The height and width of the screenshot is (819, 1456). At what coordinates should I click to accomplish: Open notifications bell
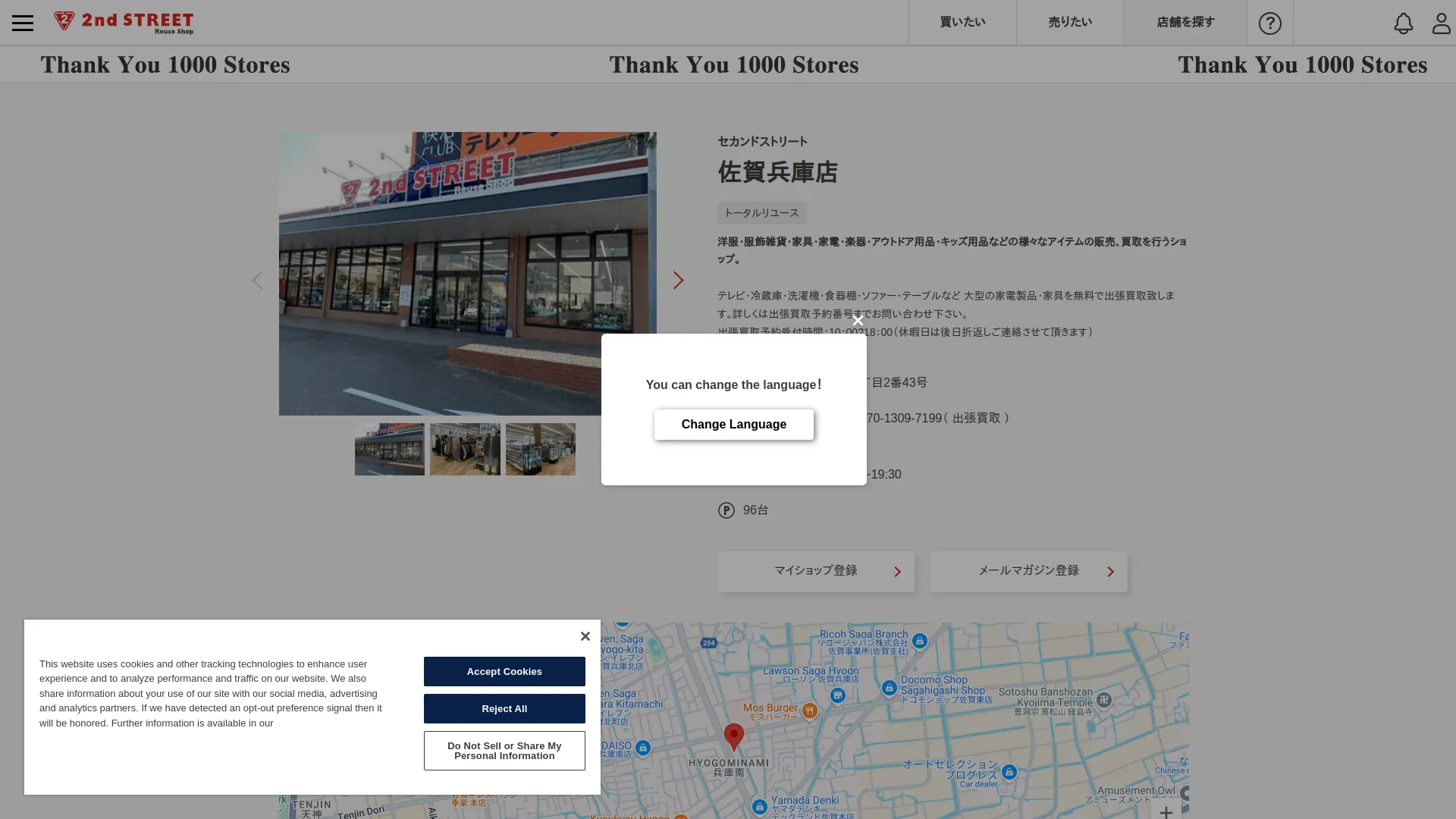(1404, 23)
